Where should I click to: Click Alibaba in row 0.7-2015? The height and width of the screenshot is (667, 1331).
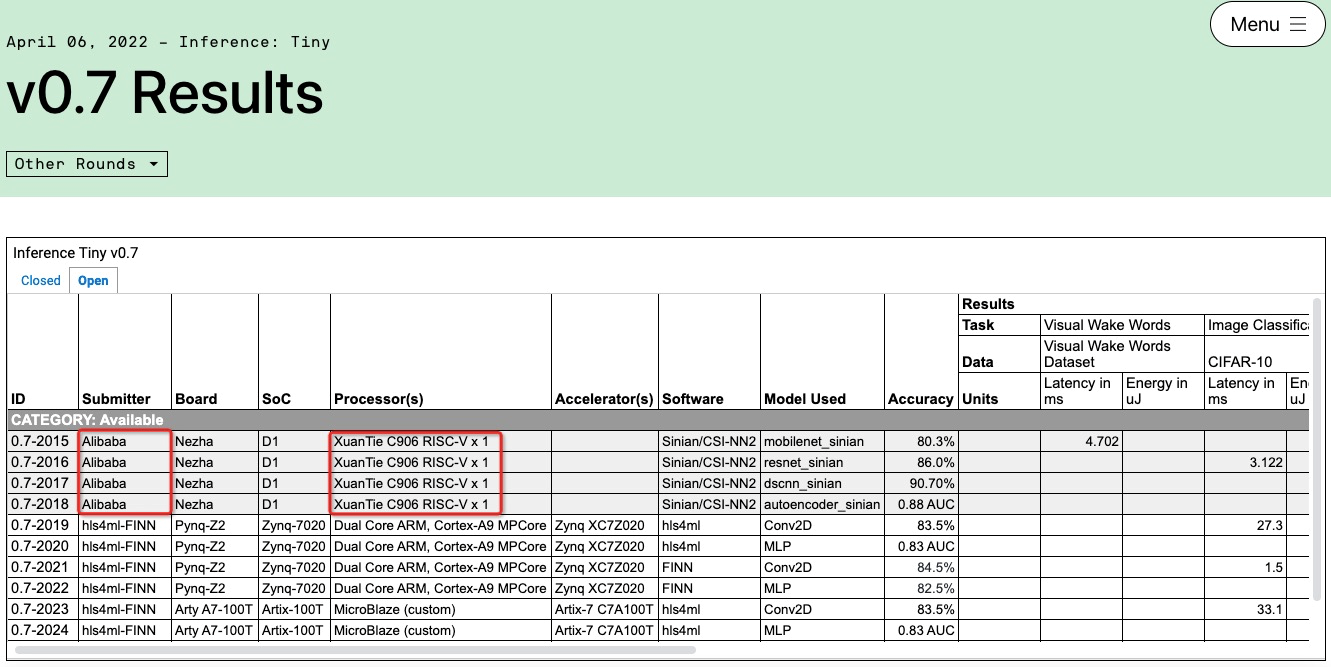click(125, 441)
